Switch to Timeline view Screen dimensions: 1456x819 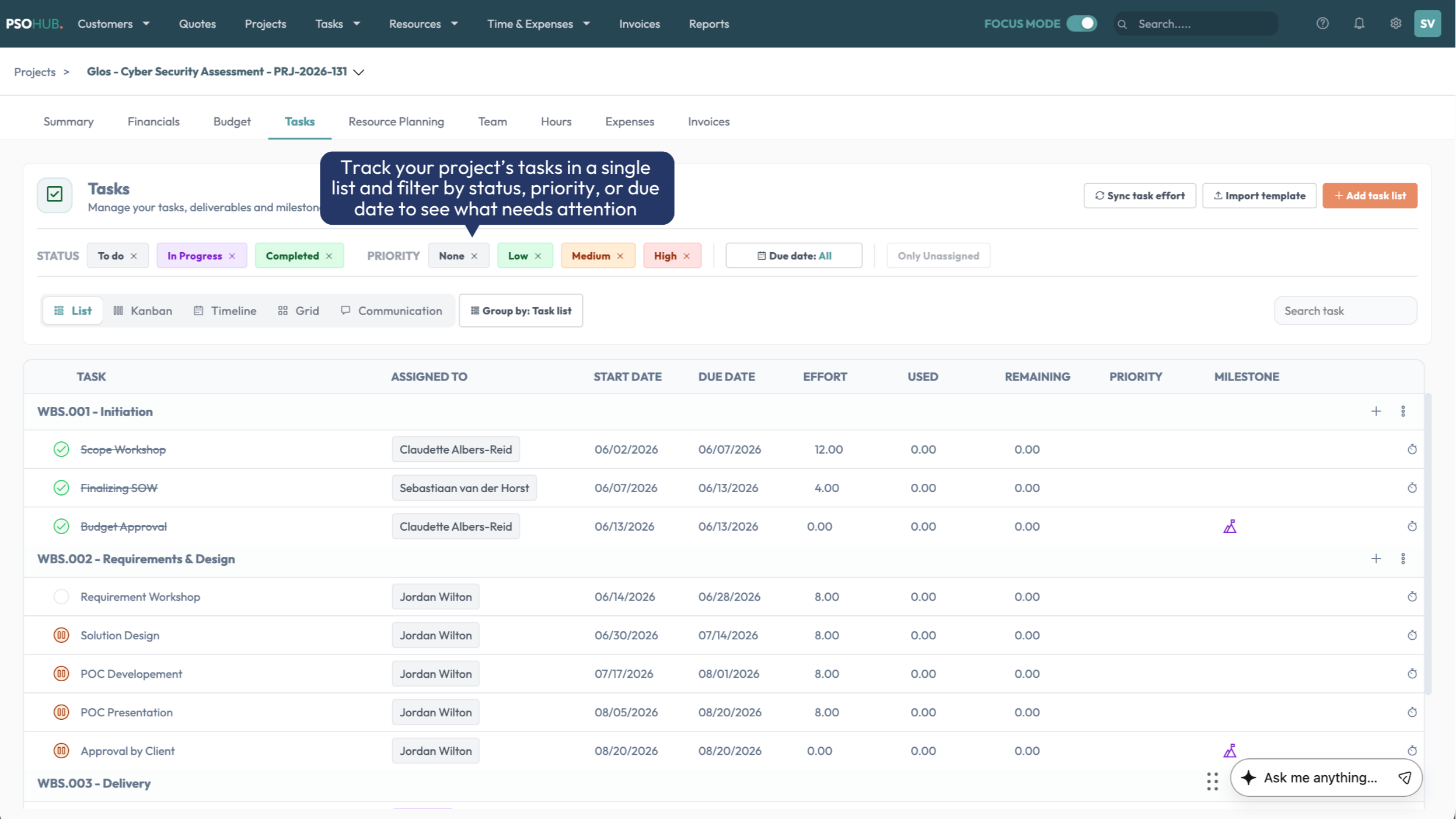225,311
